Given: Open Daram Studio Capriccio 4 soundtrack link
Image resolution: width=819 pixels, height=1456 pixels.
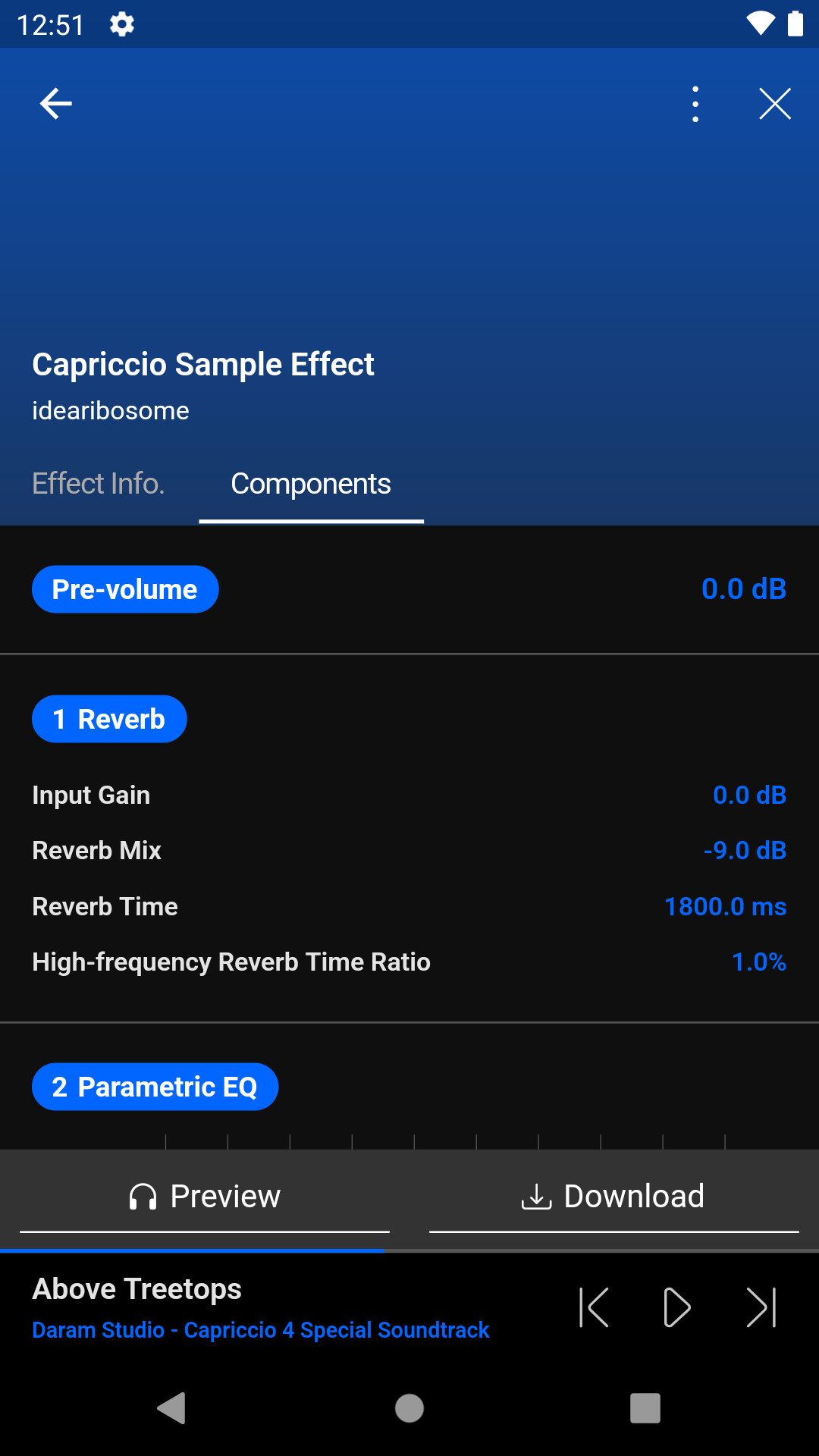Looking at the screenshot, I should 261,1330.
